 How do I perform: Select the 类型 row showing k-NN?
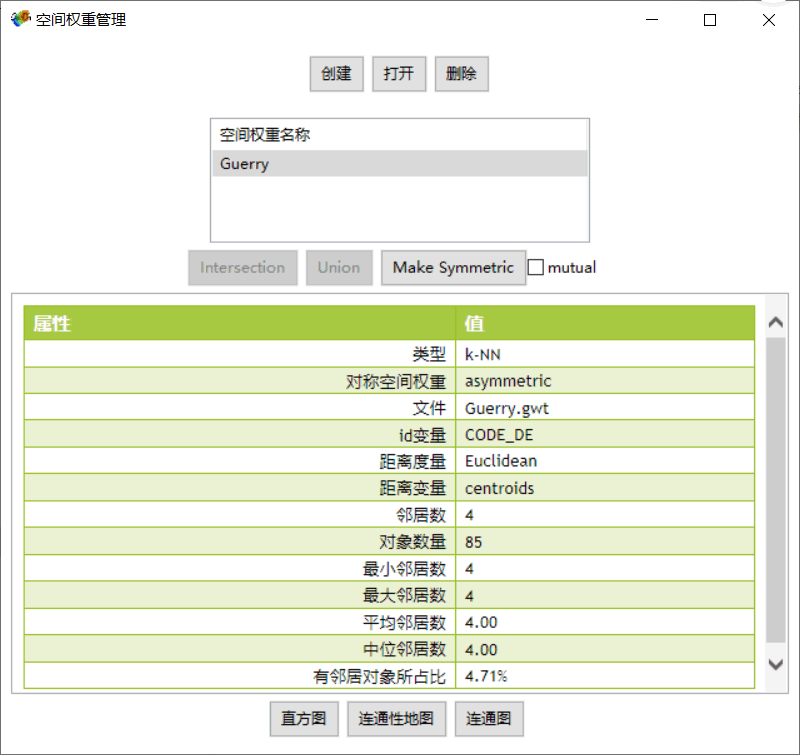point(400,353)
